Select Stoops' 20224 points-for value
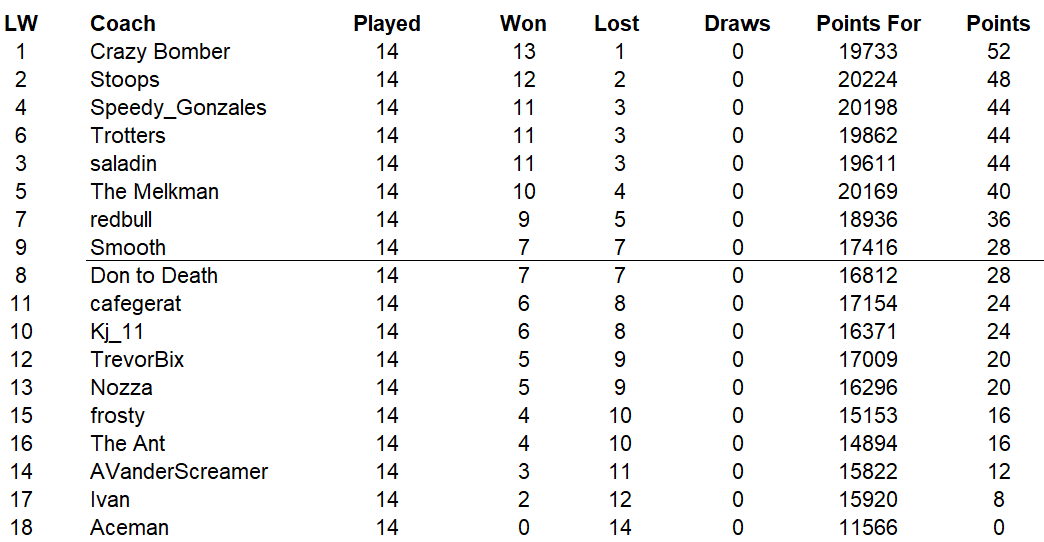 pos(868,80)
